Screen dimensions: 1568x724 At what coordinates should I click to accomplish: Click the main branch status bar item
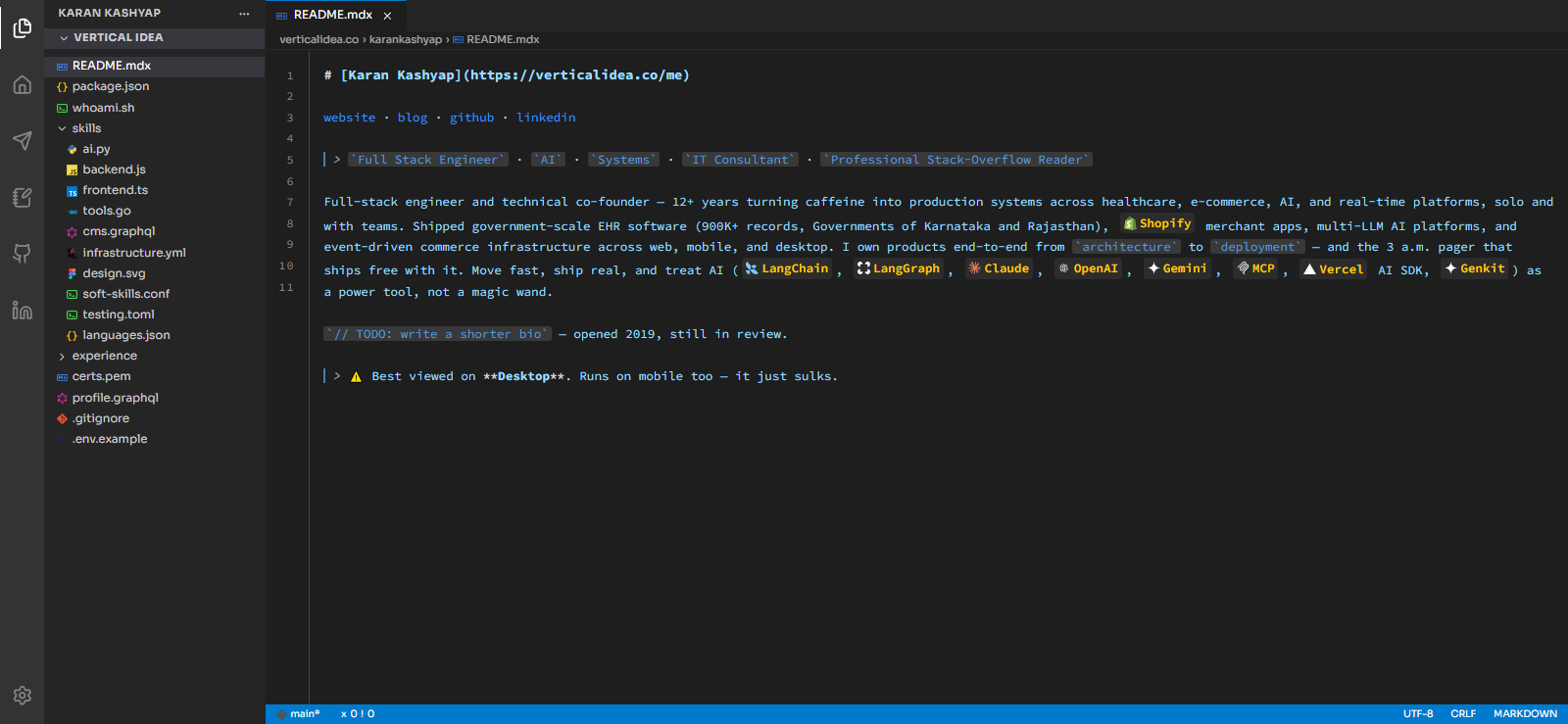(298, 714)
